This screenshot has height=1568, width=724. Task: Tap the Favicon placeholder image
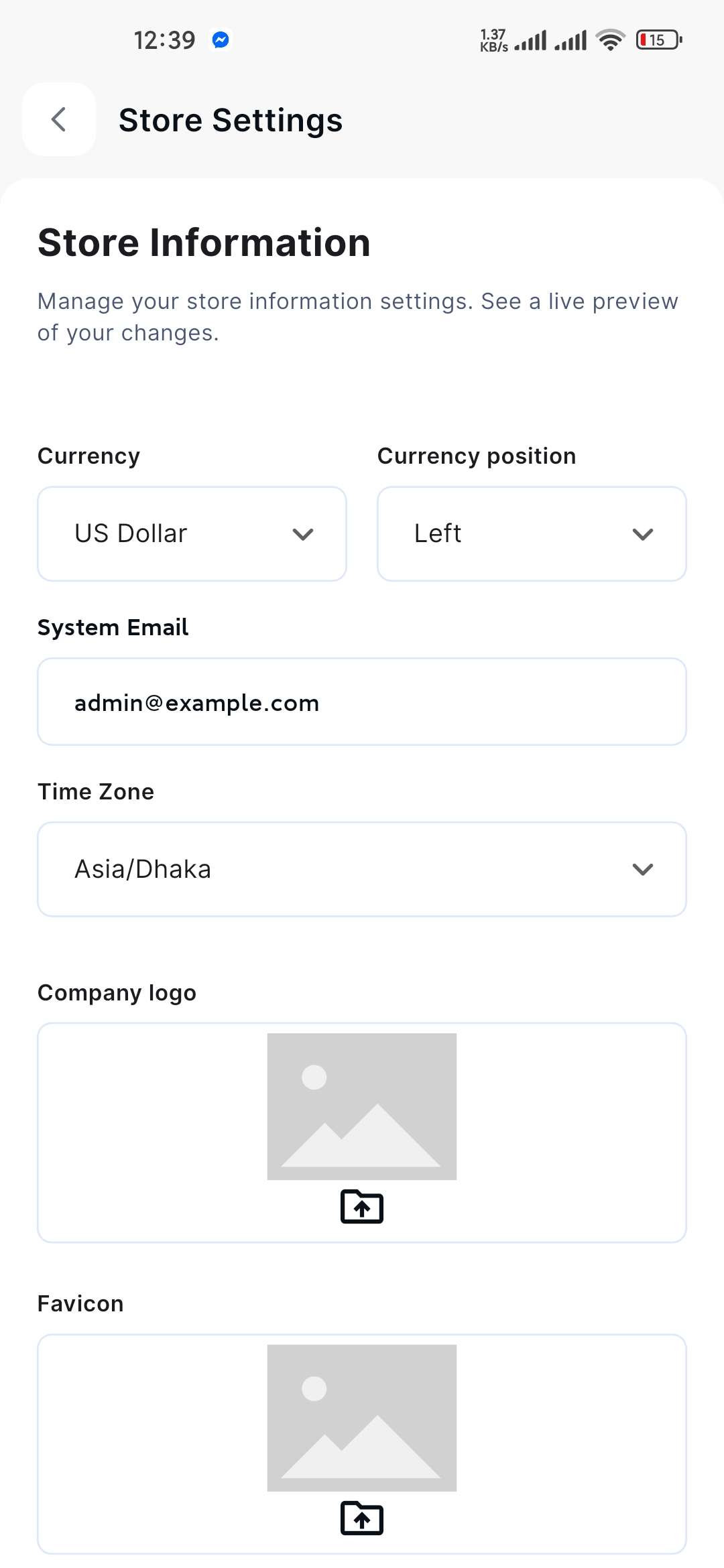click(362, 1418)
